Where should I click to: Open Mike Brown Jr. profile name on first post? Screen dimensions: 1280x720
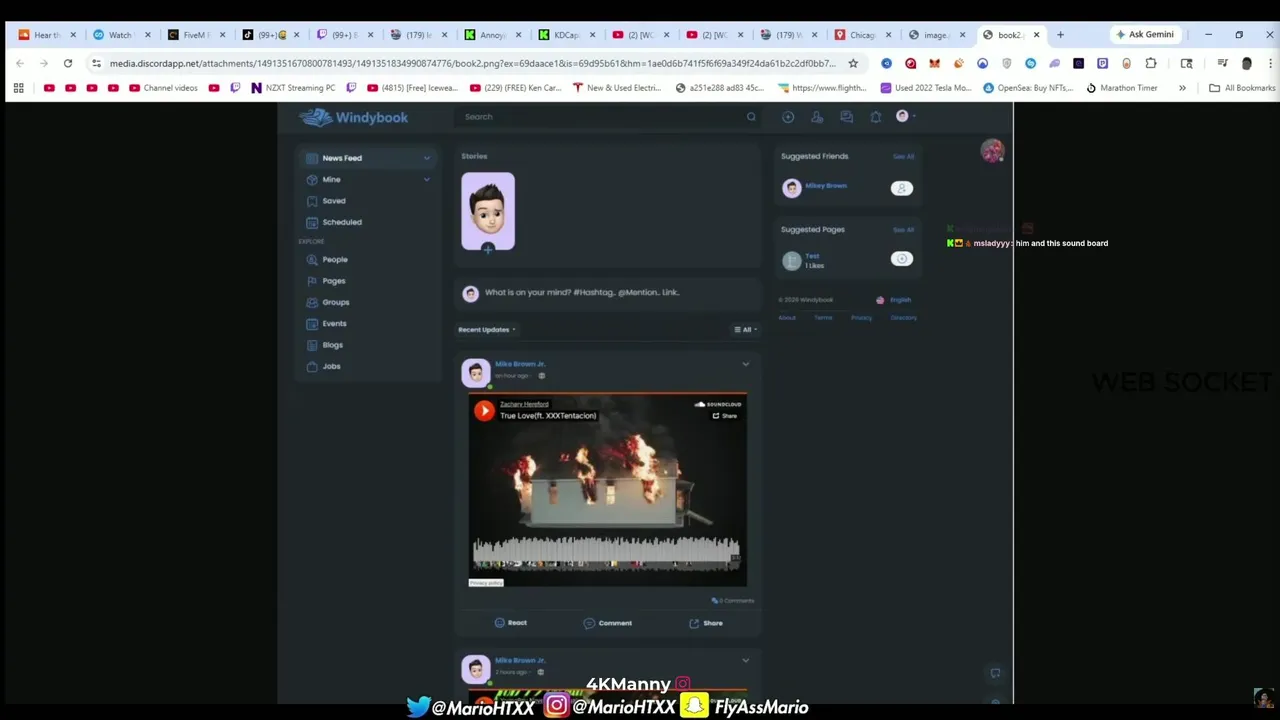tap(520, 365)
